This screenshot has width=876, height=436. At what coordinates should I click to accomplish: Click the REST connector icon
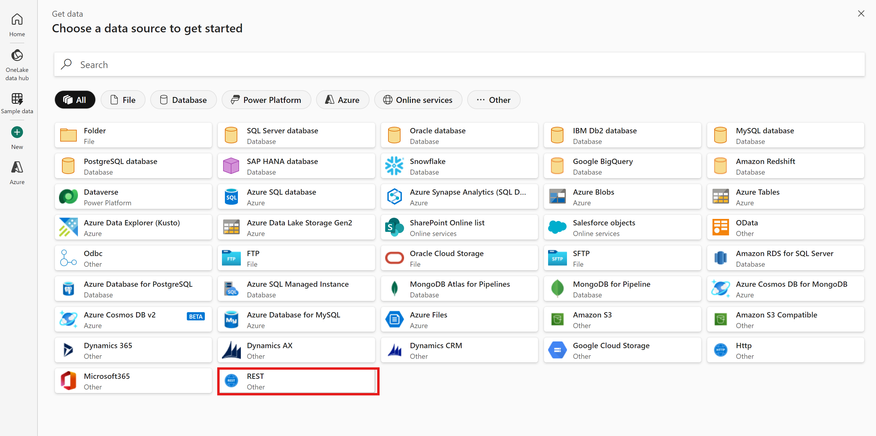pos(231,381)
